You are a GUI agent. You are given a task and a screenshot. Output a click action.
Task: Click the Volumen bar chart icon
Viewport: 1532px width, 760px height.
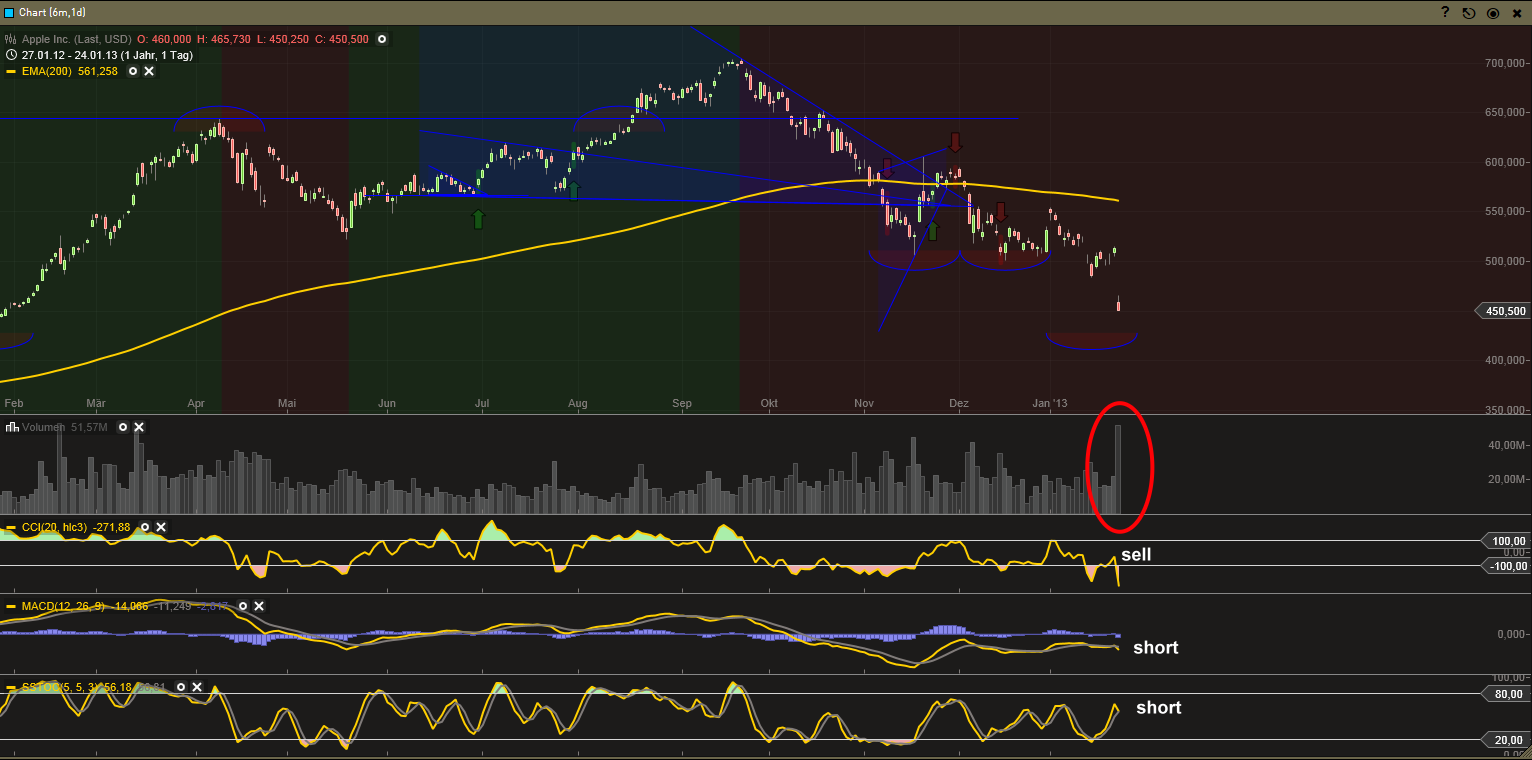(12, 427)
